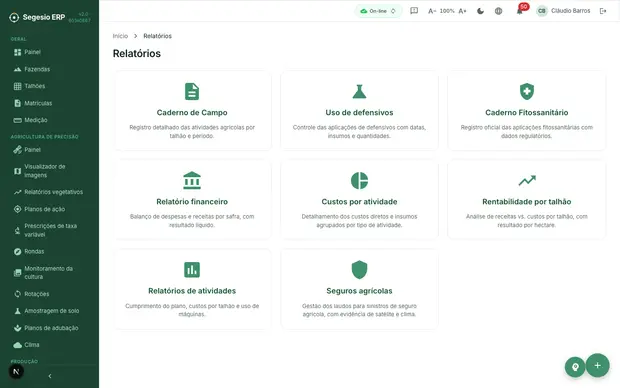
Task: Open Custos por atividade report
Action: (359, 200)
